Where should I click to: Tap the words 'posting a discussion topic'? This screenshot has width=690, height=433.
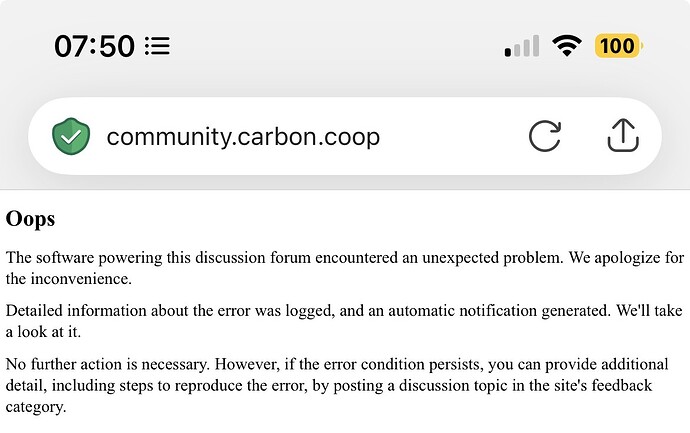[418, 386]
